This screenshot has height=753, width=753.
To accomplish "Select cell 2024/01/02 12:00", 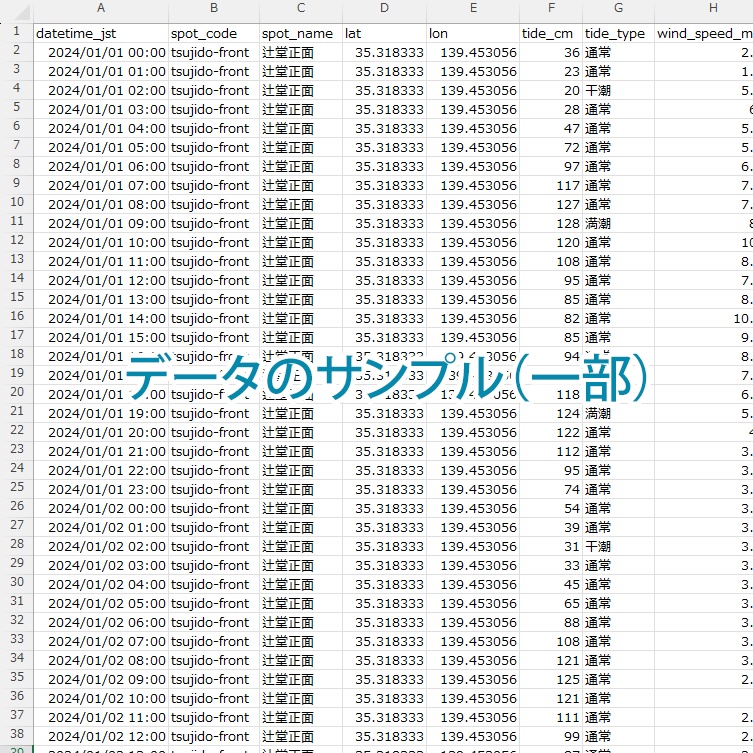I will coord(101,737).
